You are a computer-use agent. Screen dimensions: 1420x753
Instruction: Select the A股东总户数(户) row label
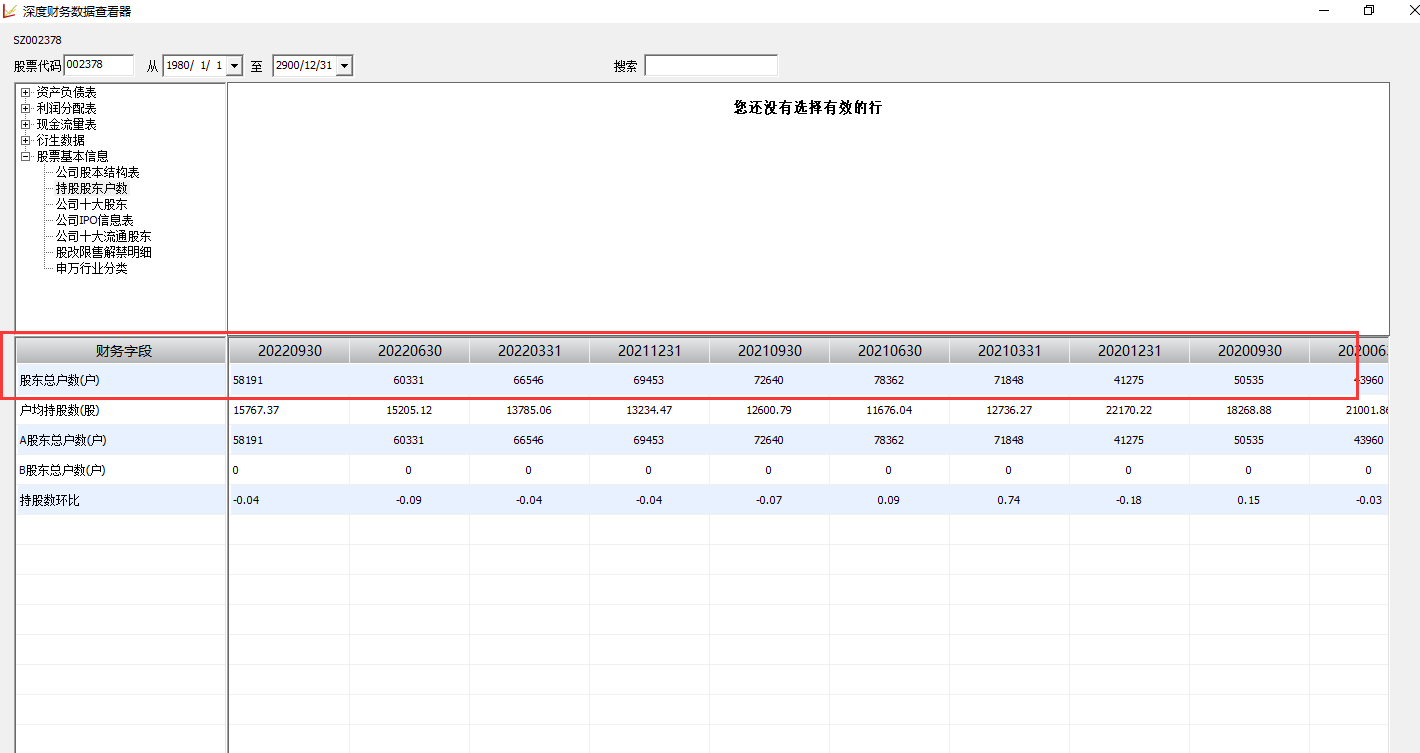[x=63, y=440]
